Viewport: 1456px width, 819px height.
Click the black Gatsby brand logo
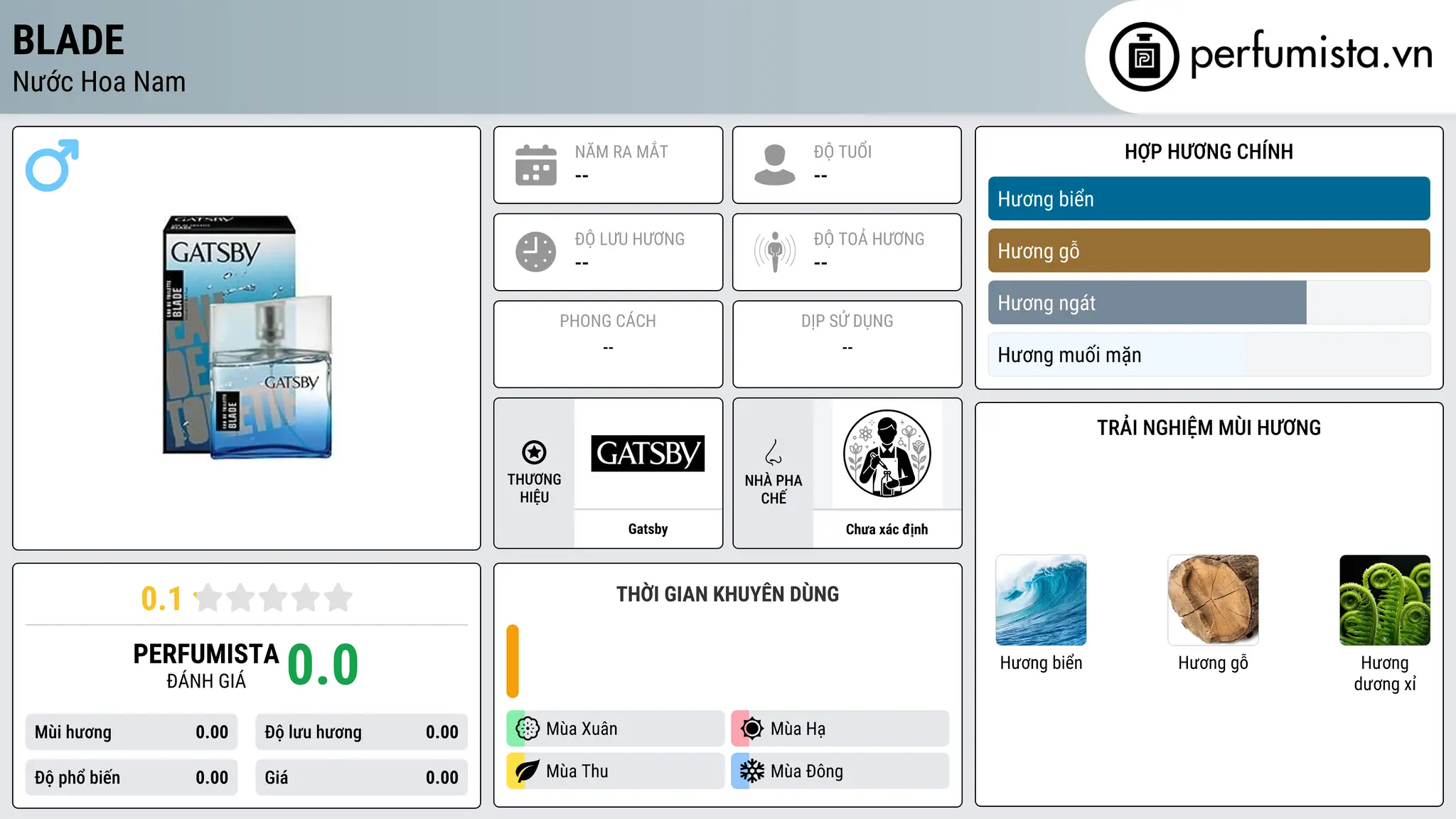coord(648,454)
